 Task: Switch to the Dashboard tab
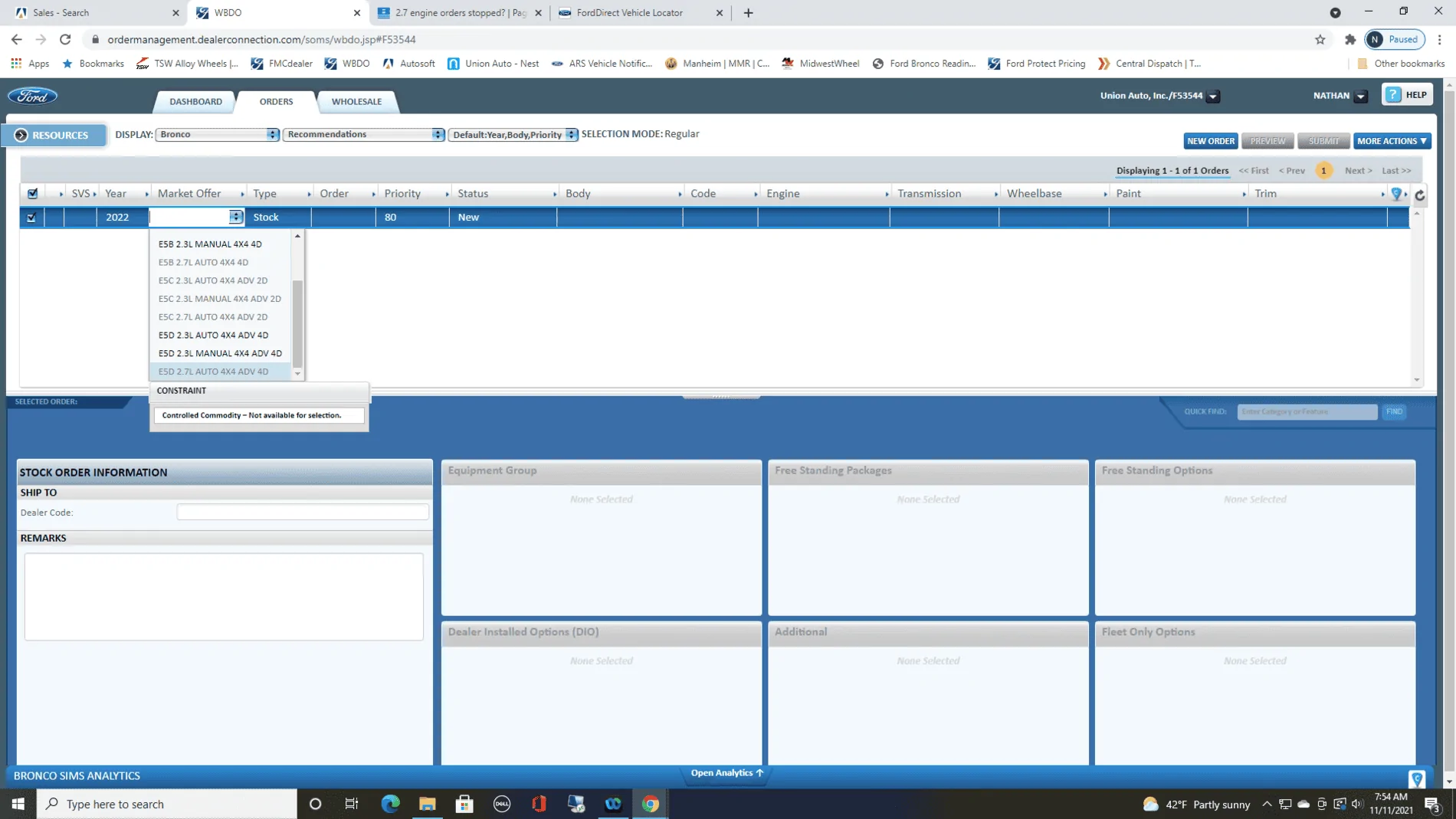195,101
